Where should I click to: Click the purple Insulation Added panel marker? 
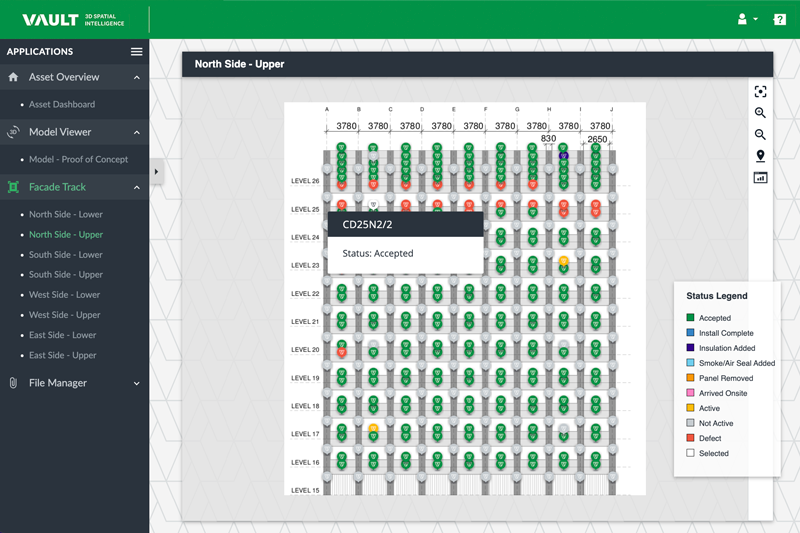pos(563,155)
